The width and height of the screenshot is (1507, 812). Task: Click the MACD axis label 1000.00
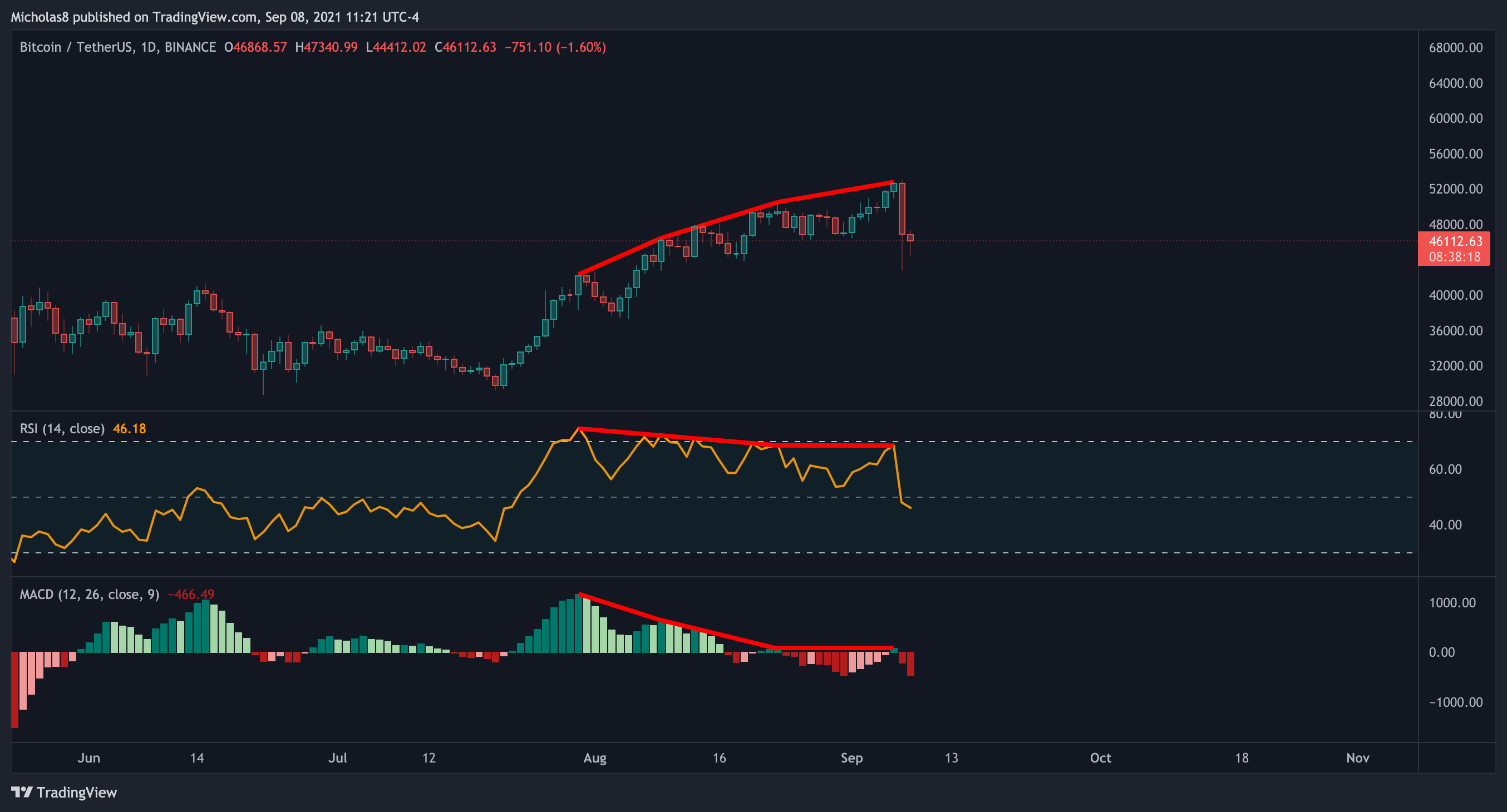[x=1452, y=603]
